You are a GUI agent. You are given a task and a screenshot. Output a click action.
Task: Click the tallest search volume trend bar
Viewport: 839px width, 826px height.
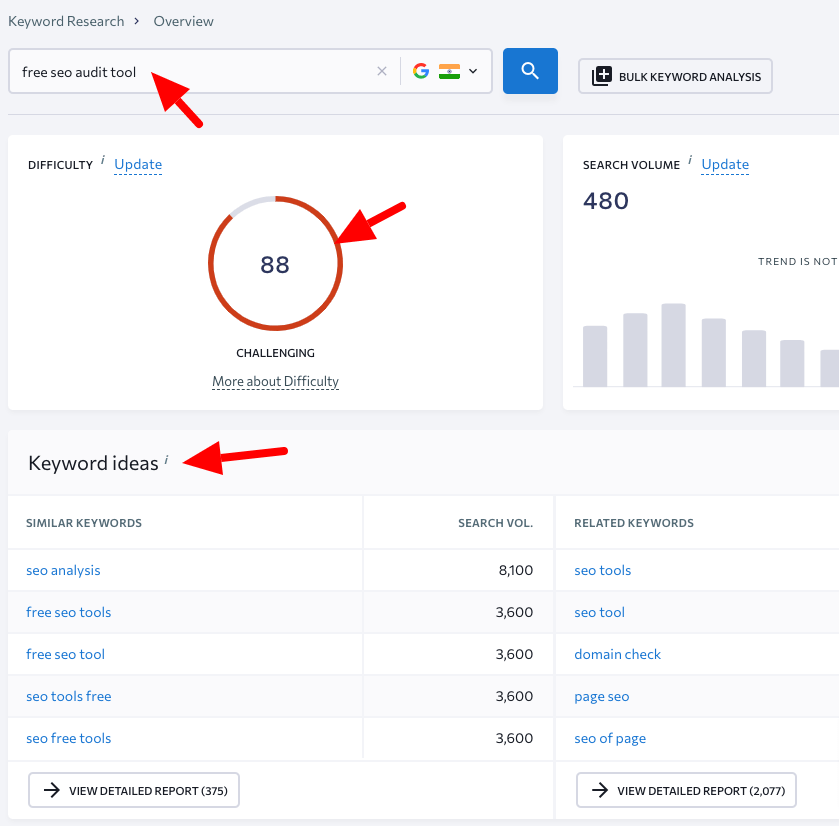click(x=673, y=345)
